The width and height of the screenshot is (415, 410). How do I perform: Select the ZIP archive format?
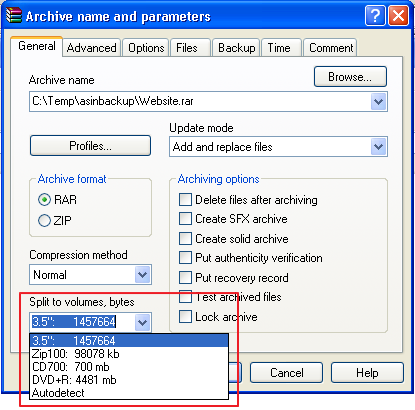tap(55, 220)
